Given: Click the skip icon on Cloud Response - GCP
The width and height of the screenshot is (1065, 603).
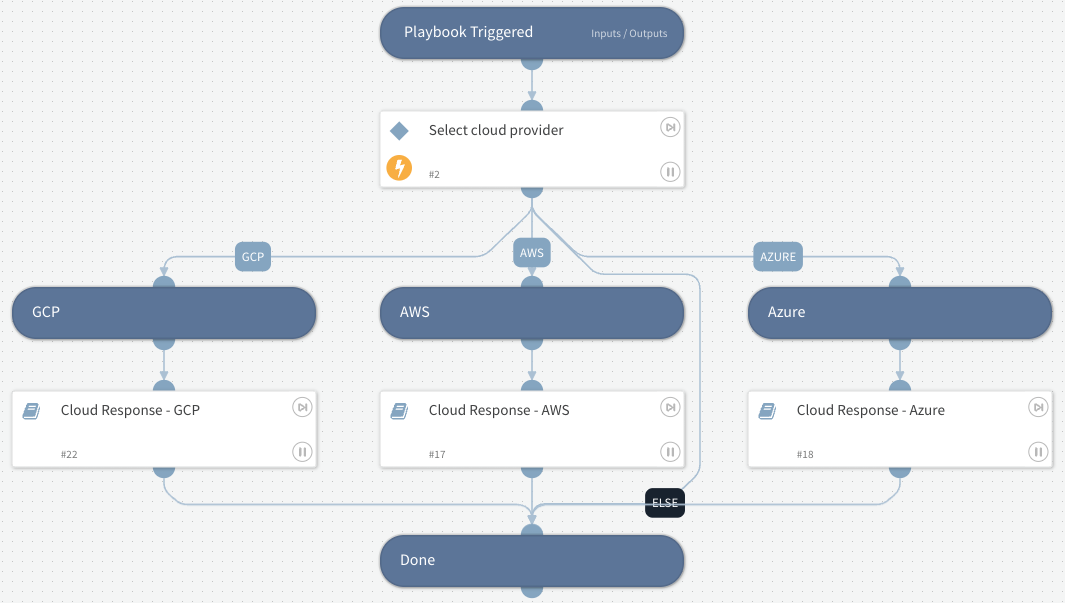Looking at the screenshot, I should pos(302,407).
